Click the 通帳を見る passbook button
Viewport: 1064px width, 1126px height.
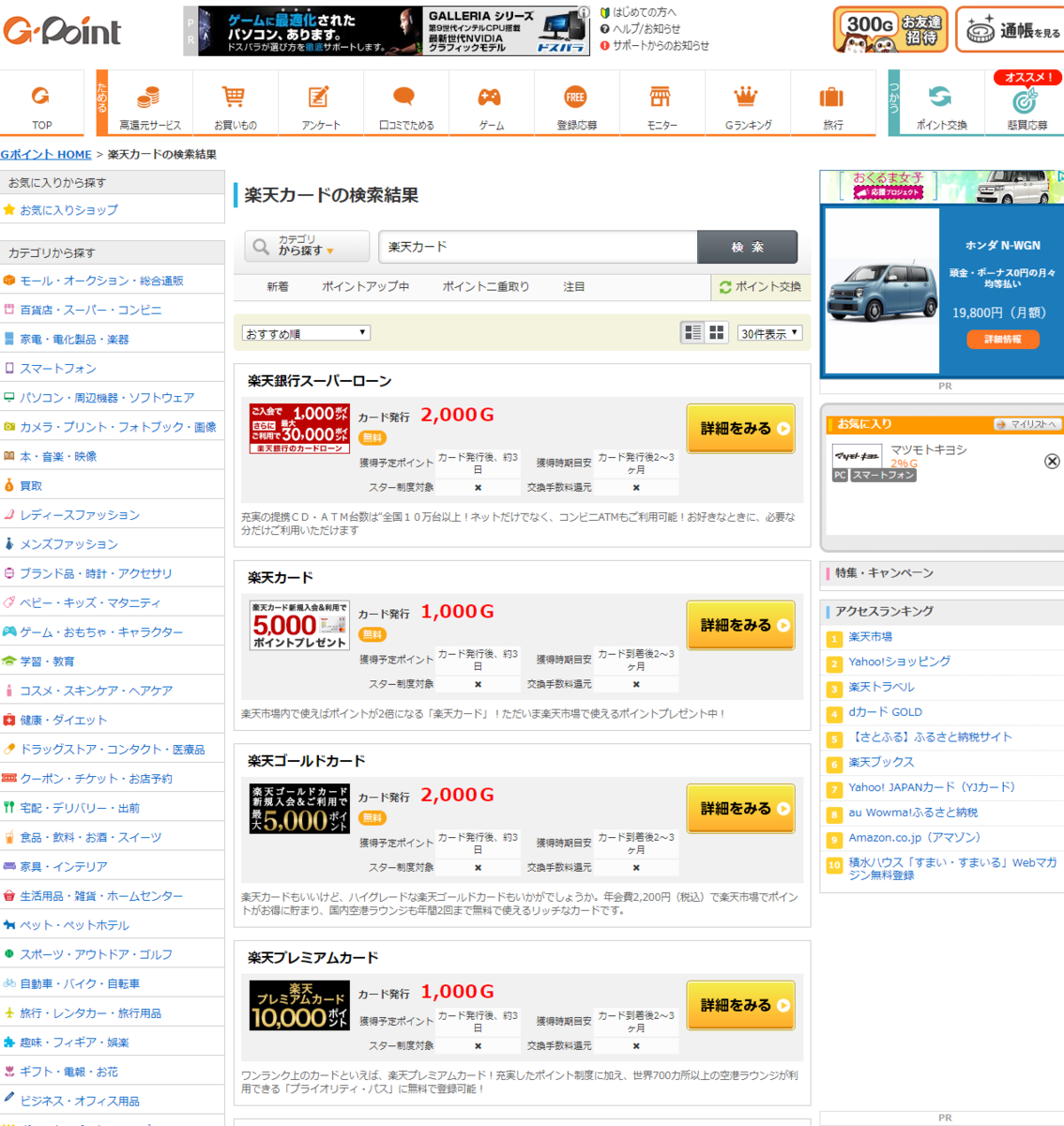point(1011,31)
